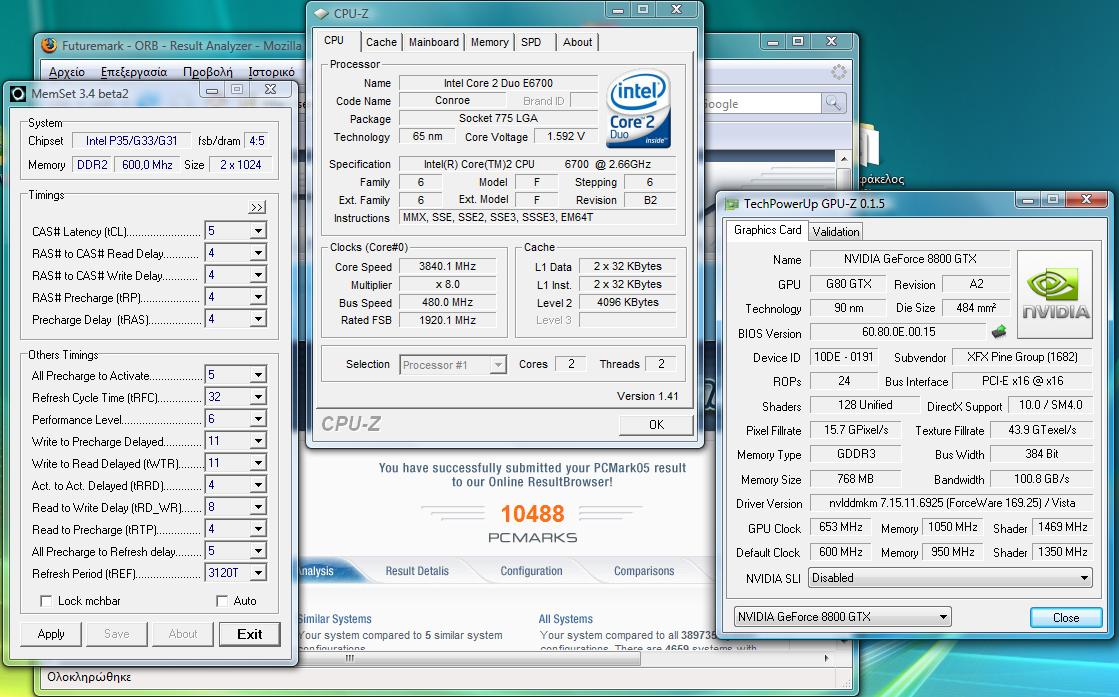Open the NVIDIA SLI dropdown in GPU-Z
This screenshot has width=1119, height=697.
pyautogui.click(x=1083, y=578)
